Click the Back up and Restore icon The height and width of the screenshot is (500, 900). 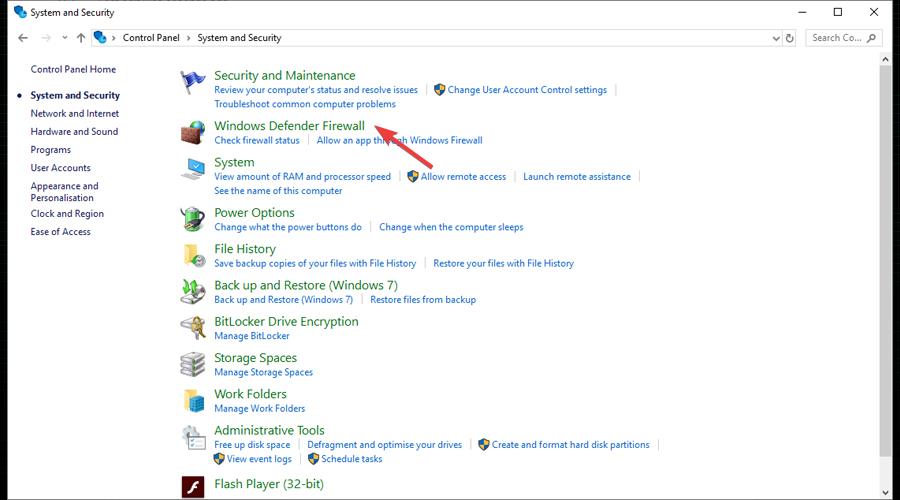tap(192, 292)
